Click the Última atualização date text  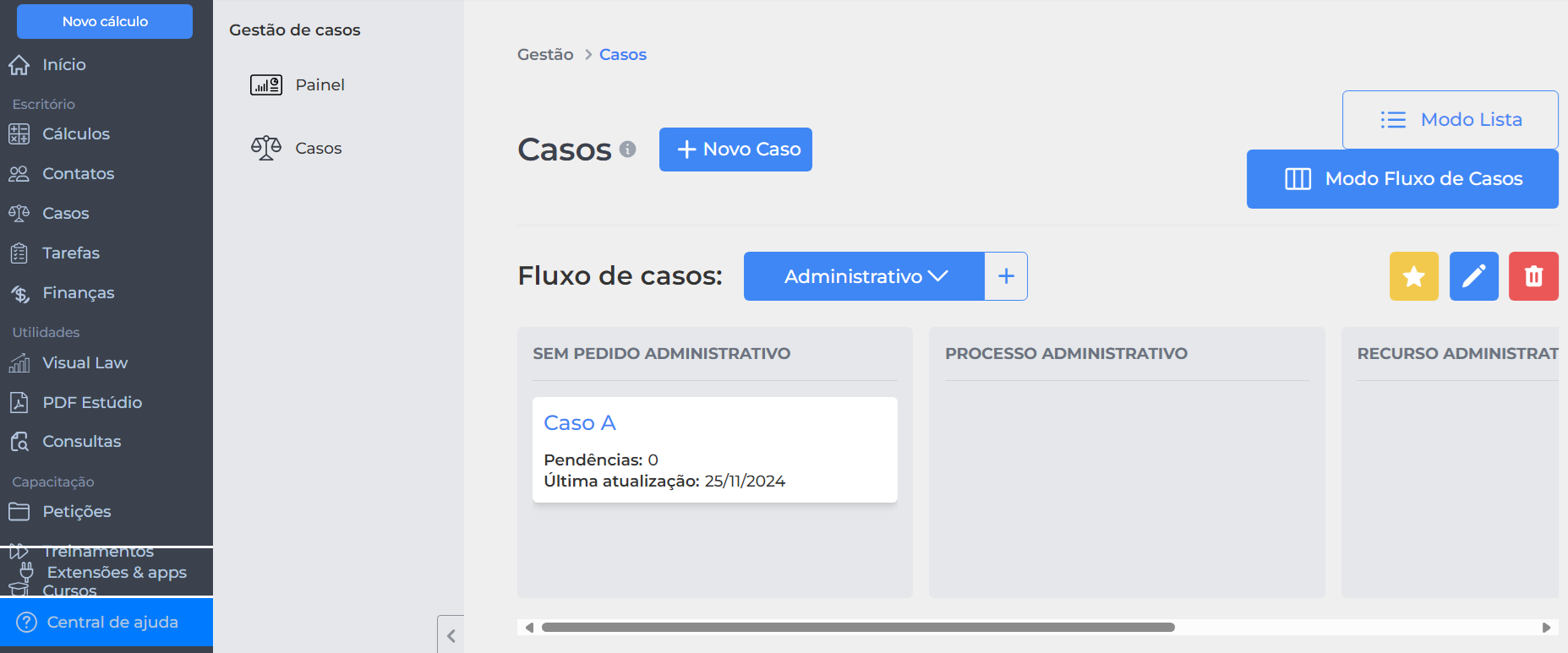click(664, 482)
